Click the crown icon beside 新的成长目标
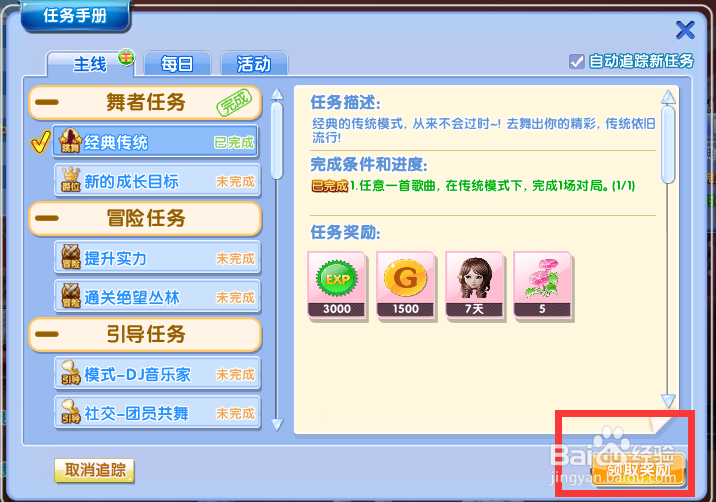Screen dimensions: 716x502 (x=70, y=180)
